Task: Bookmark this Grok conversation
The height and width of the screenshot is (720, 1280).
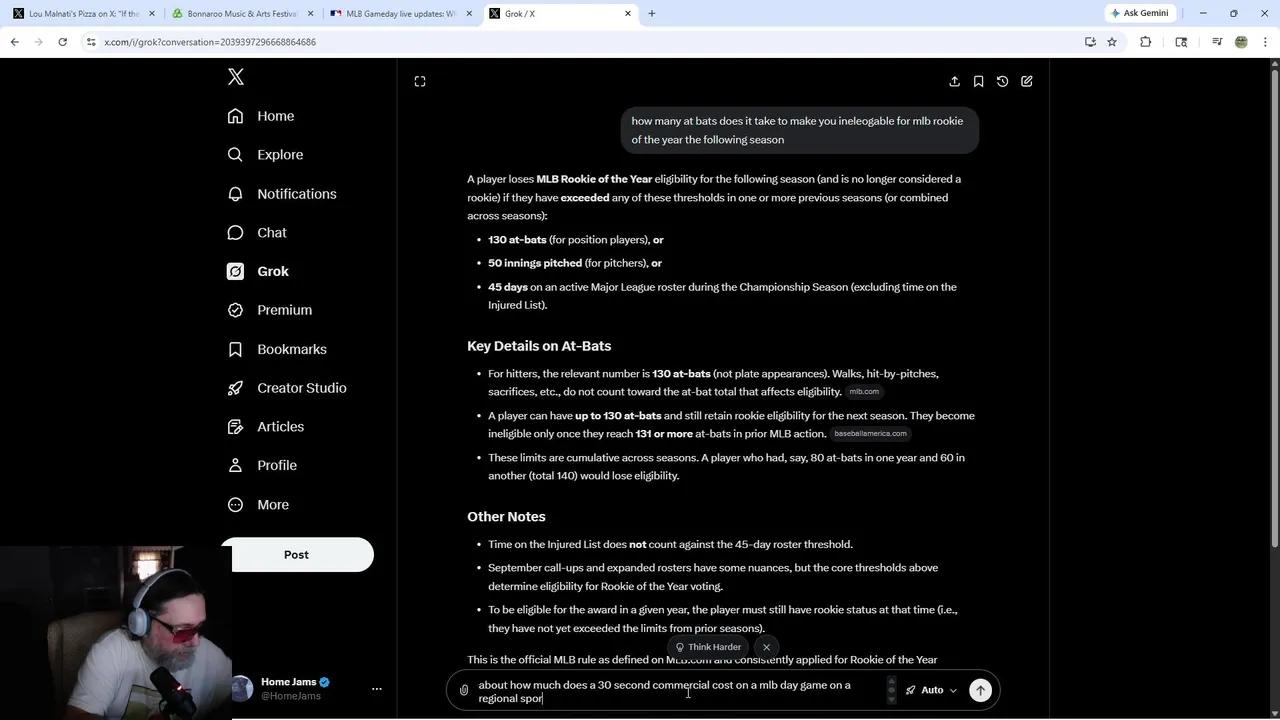Action: tap(978, 81)
